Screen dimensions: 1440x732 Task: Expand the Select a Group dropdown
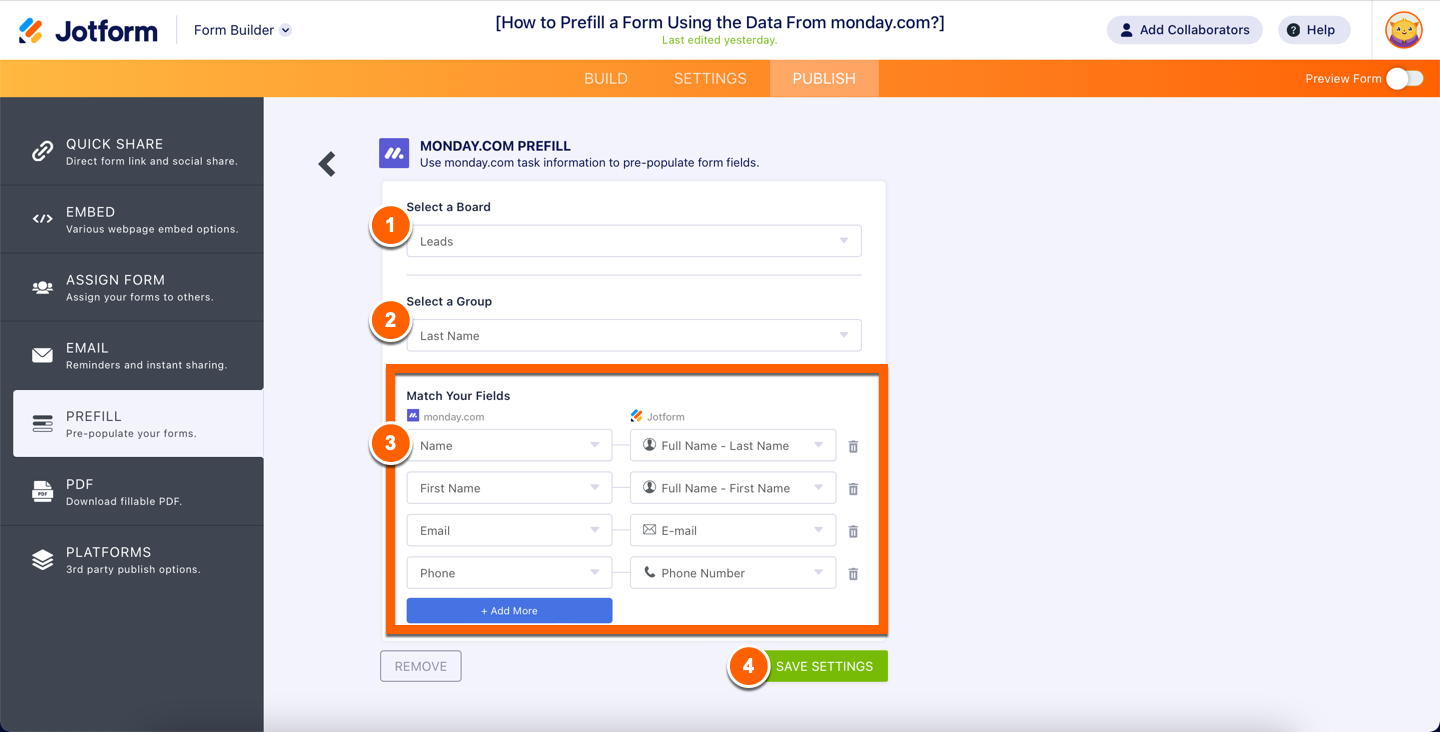pos(633,336)
